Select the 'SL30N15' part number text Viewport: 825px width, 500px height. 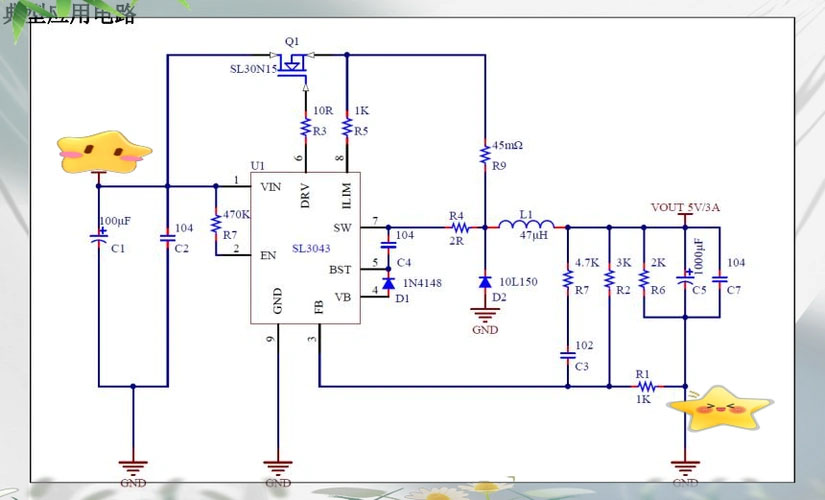pyautogui.click(x=254, y=69)
